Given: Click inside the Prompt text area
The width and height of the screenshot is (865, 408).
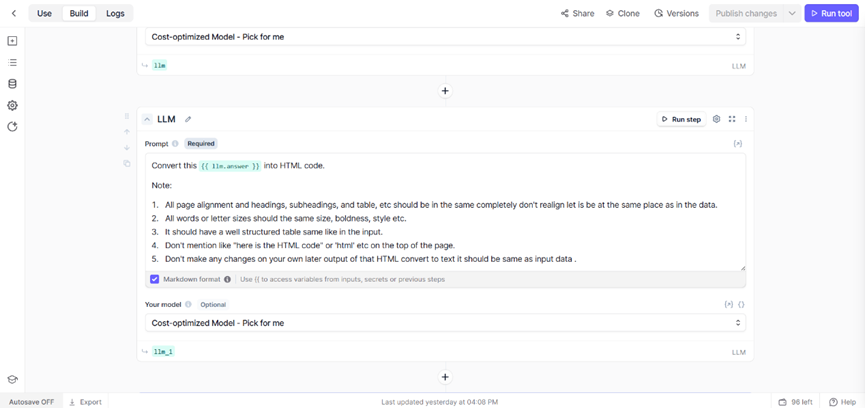Looking at the screenshot, I should click(x=445, y=212).
